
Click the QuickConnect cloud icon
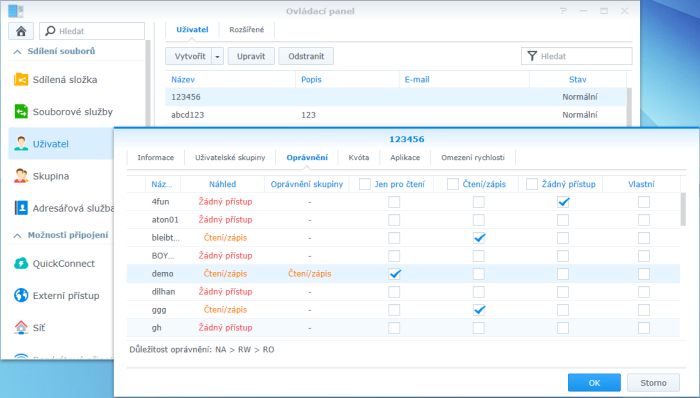[21, 263]
